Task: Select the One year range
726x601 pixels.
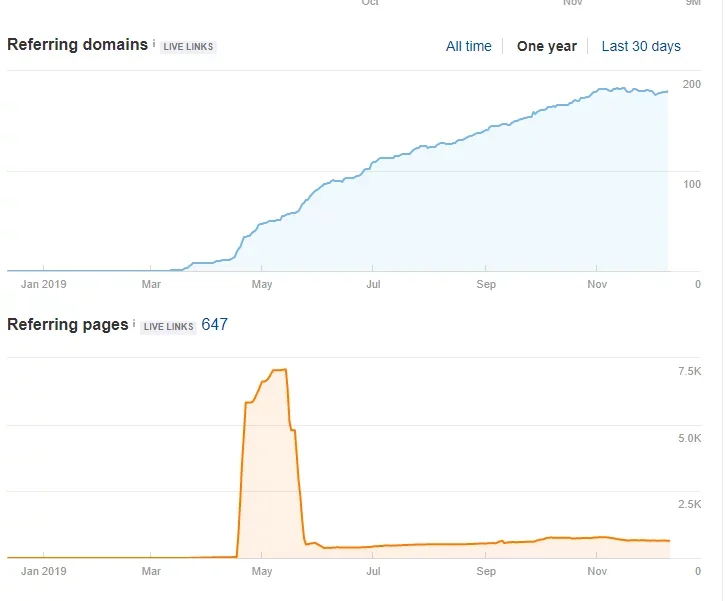Action: [546, 46]
